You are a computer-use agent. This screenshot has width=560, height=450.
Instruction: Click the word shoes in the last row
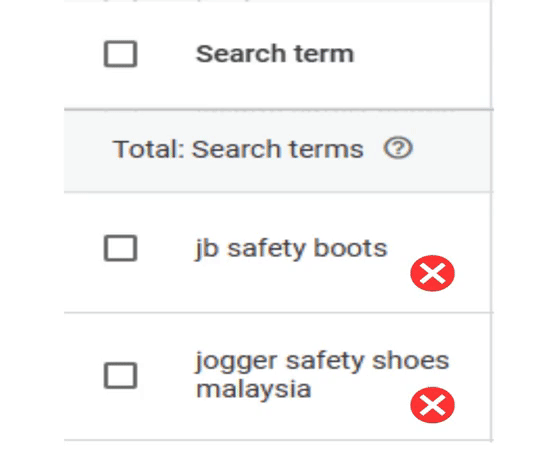(x=410, y=360)
